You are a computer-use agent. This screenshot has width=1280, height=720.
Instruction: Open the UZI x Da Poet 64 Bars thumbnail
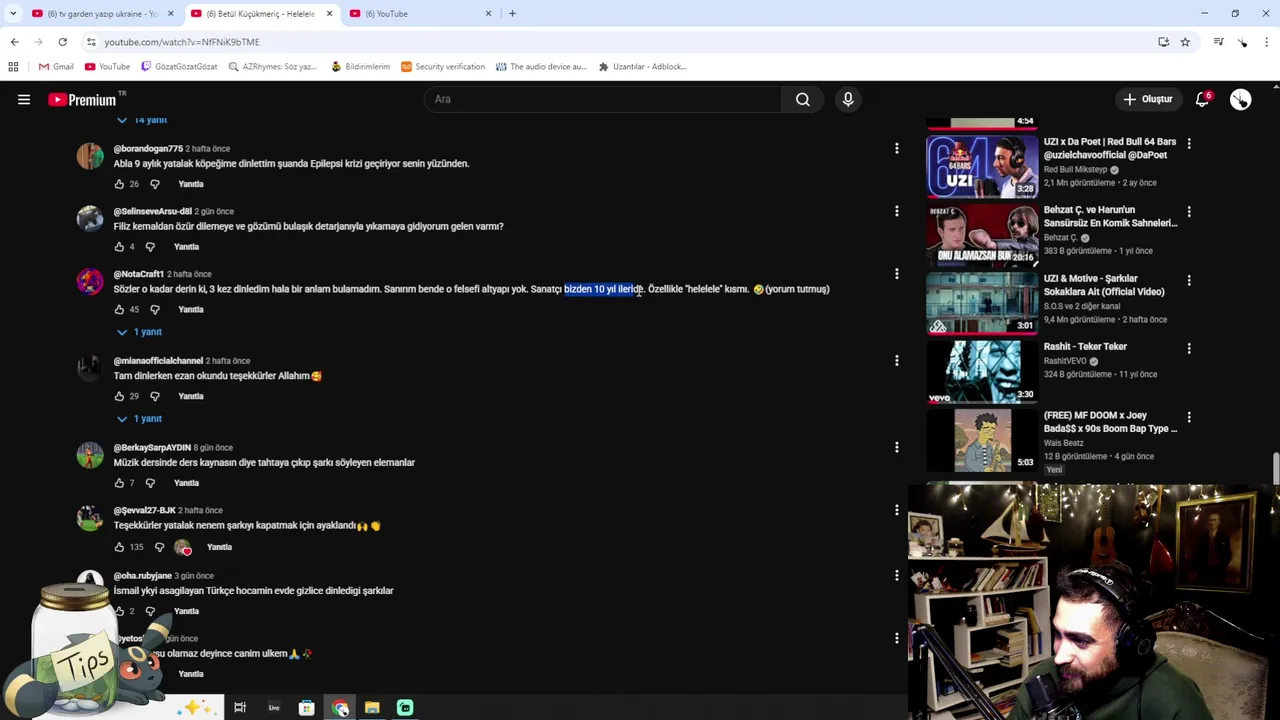(x=982, y=166)
